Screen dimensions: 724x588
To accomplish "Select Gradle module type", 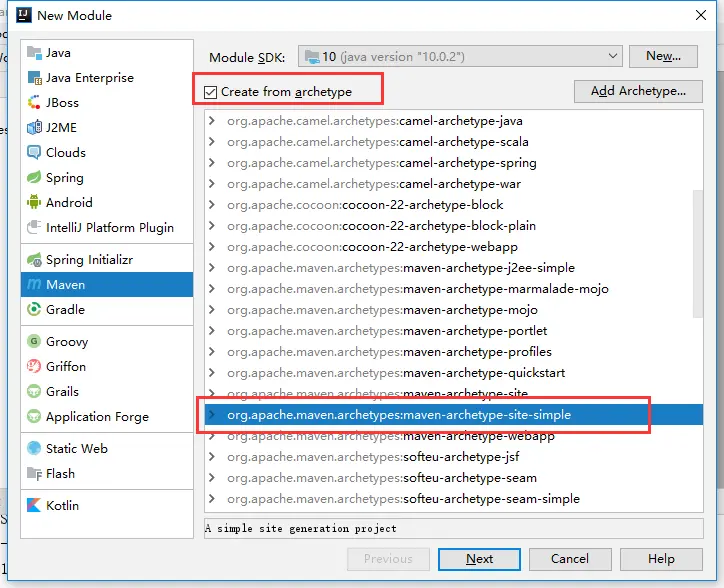I will point(107,309).
